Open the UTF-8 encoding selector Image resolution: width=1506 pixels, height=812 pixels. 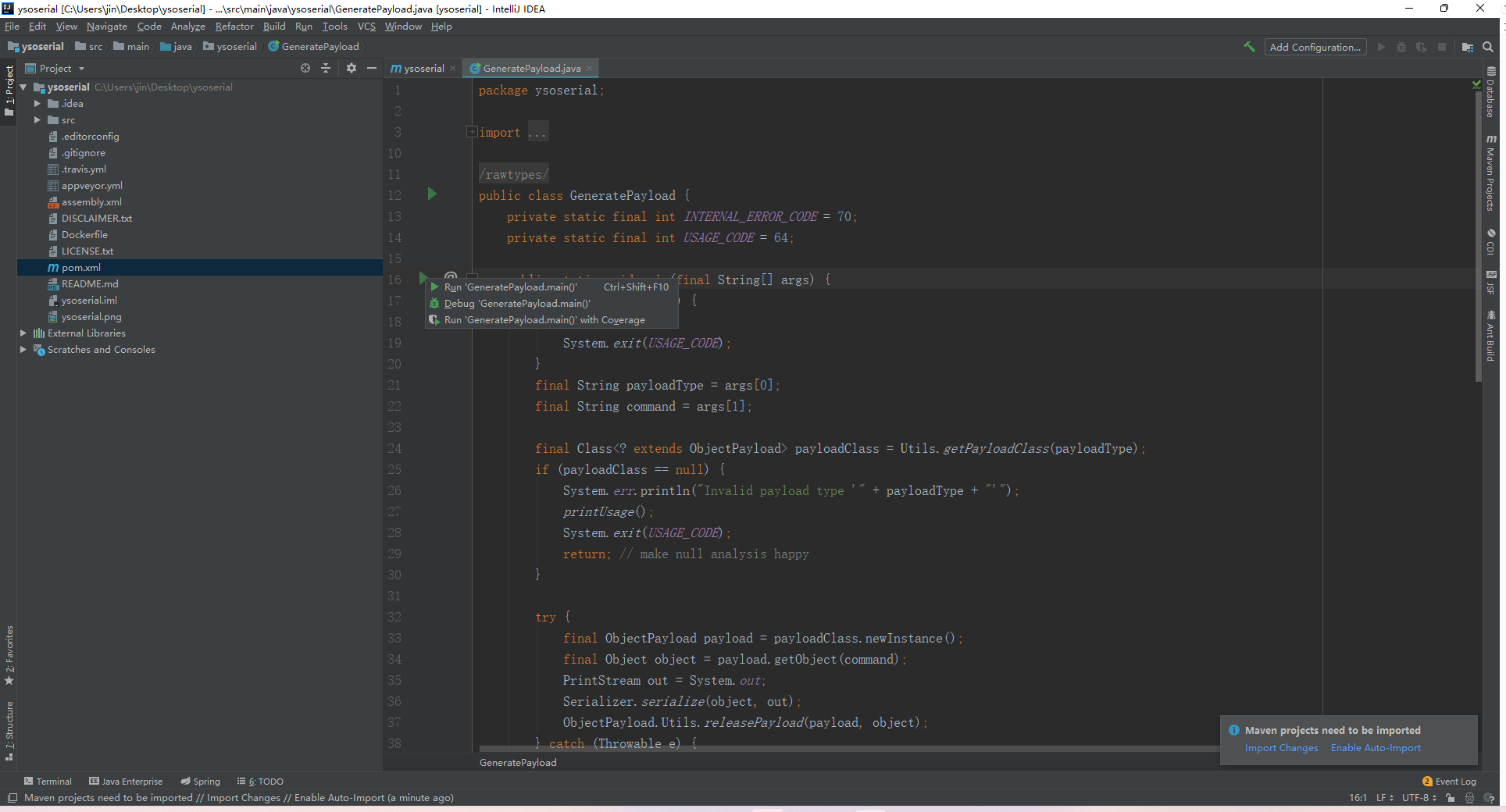pos(1419,798)
